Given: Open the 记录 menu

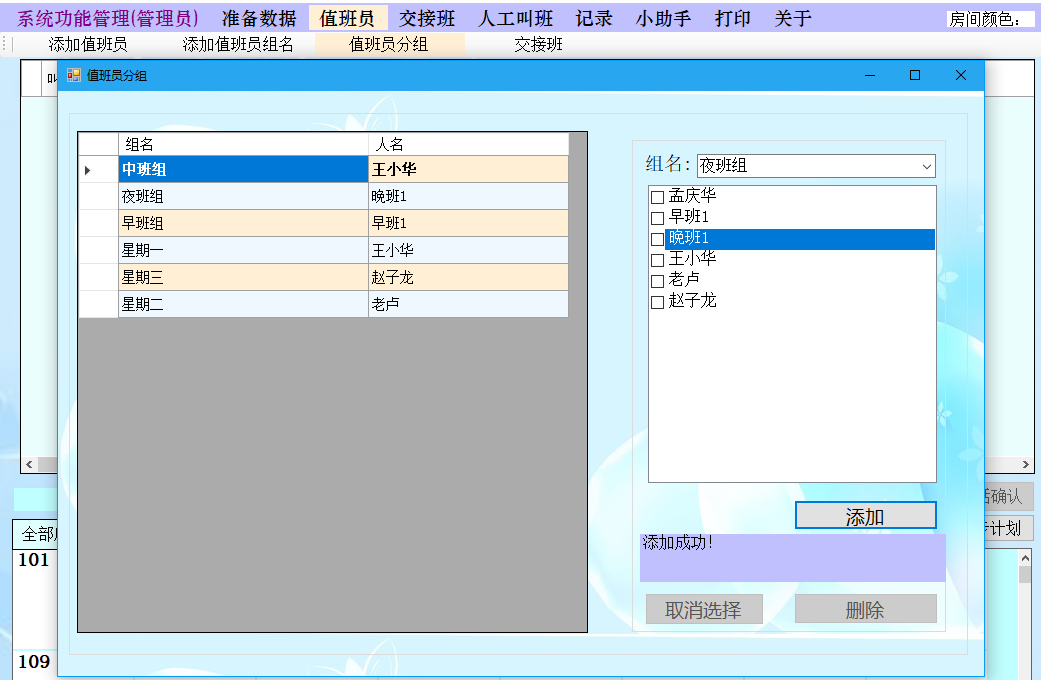Looking at the screenshot, I should (594, 19).
